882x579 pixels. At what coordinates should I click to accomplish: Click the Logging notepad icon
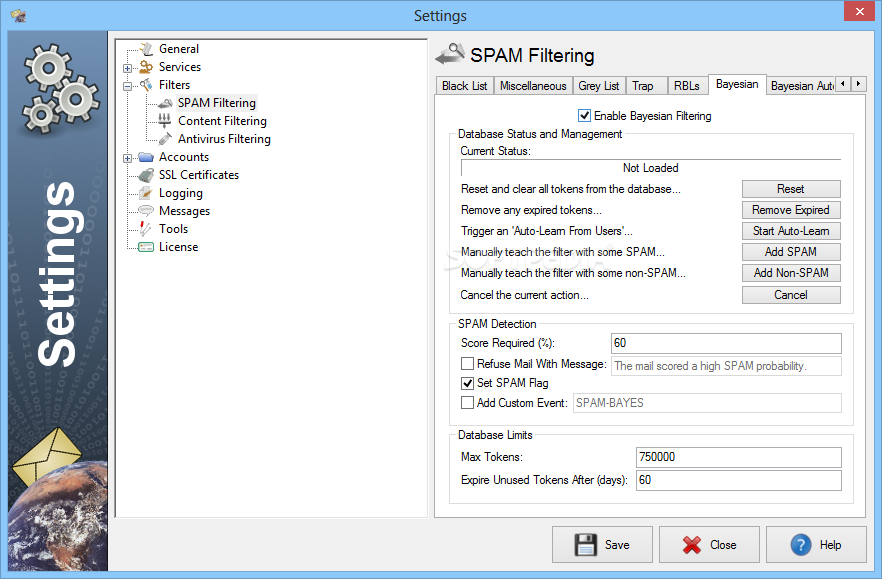(x=146, y=193)
